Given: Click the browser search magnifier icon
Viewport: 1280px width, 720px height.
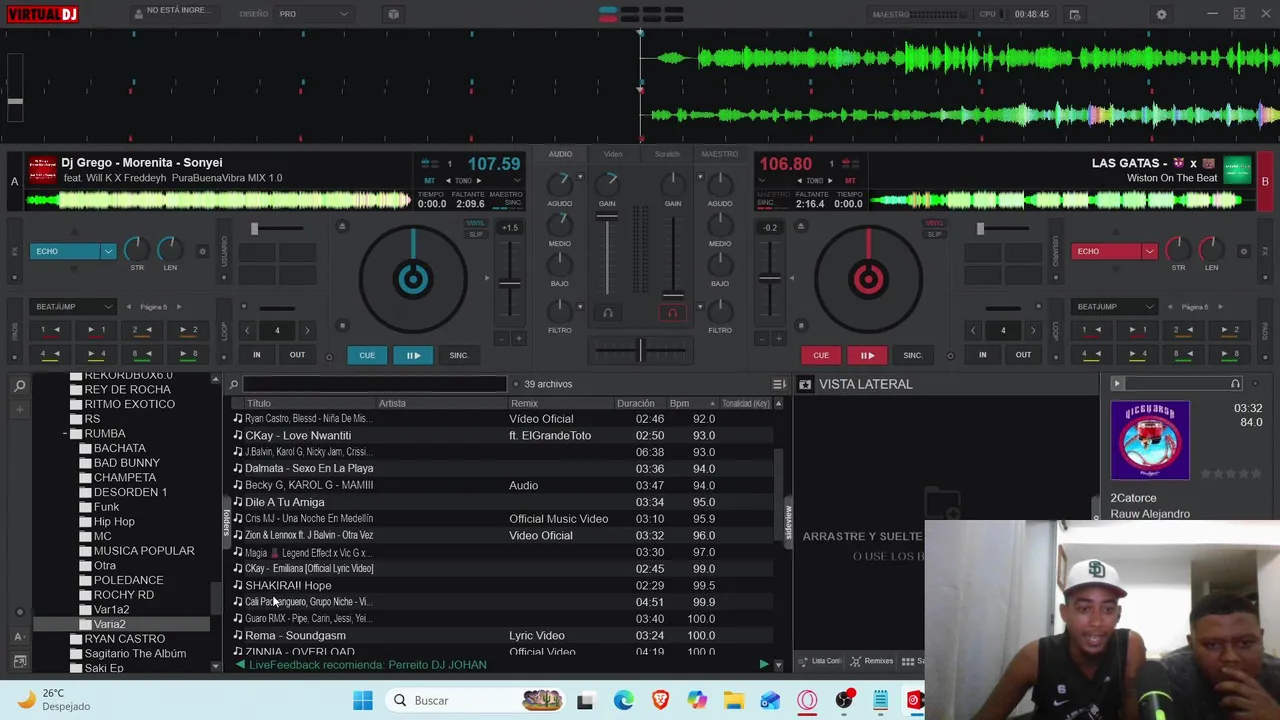Looking at the screenshot, I should tap(234, 384).
